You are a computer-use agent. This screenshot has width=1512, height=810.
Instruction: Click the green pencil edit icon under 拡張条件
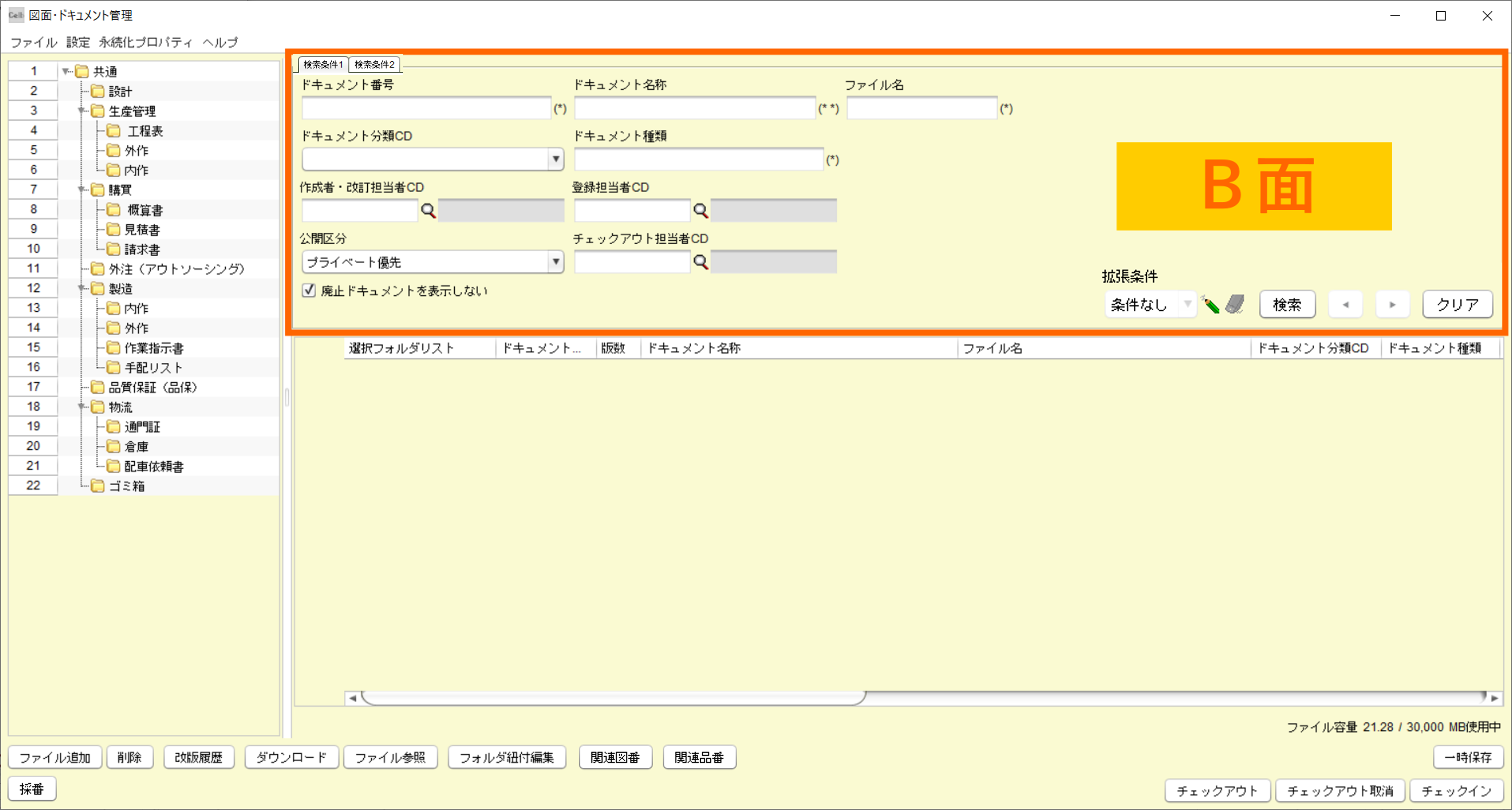click(x=1210, y=304)
